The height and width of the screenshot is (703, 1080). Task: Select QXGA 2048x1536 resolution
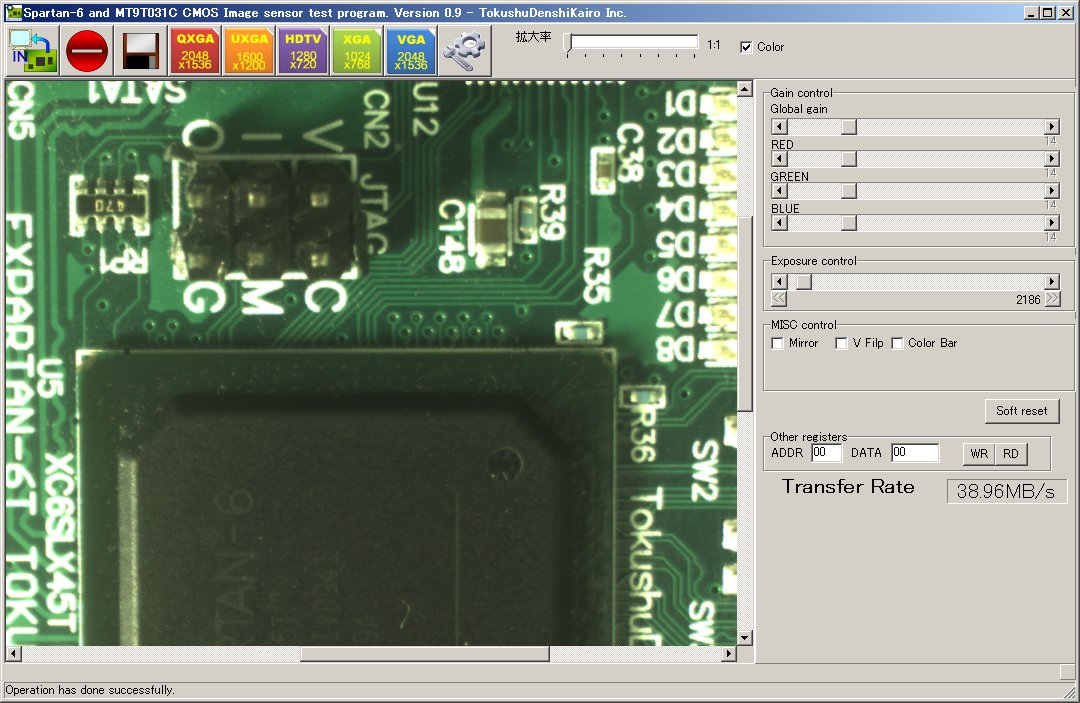tap(195, 50)
